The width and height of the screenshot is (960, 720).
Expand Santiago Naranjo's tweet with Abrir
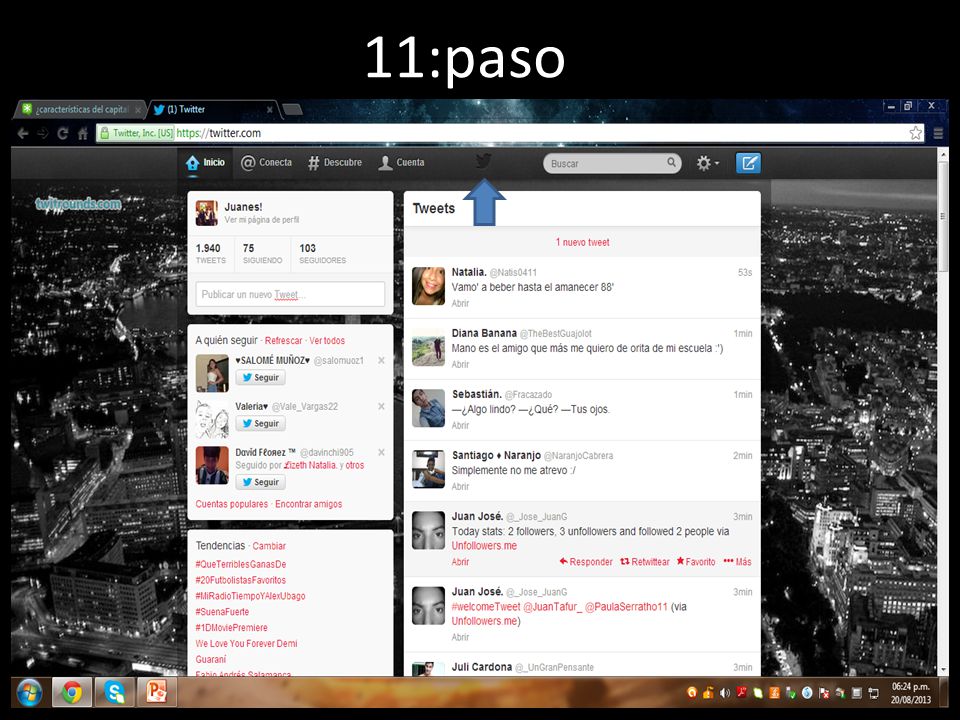pos(460,487)
